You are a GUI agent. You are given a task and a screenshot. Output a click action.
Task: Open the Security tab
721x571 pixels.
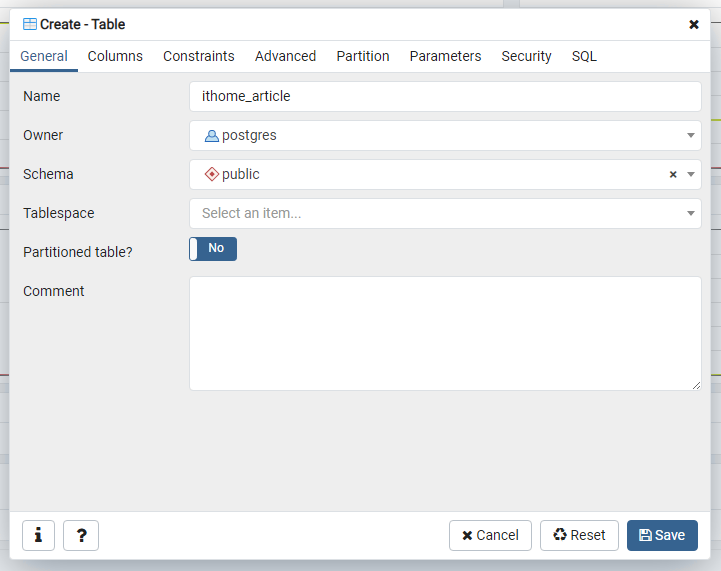(x=526, y=56)
